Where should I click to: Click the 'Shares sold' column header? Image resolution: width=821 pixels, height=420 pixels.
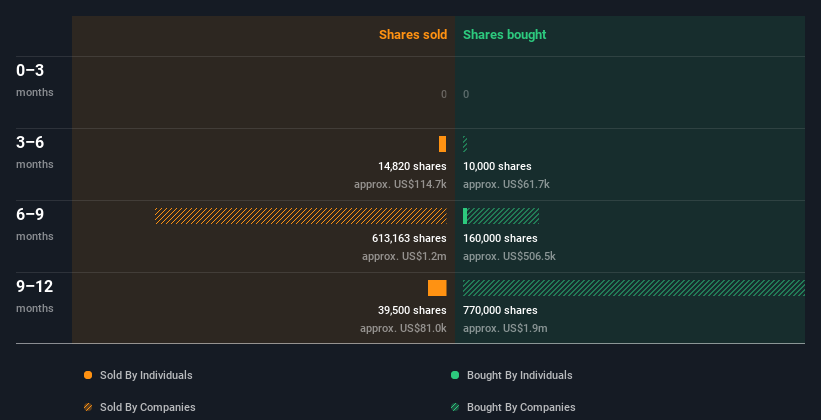point(413,35)
